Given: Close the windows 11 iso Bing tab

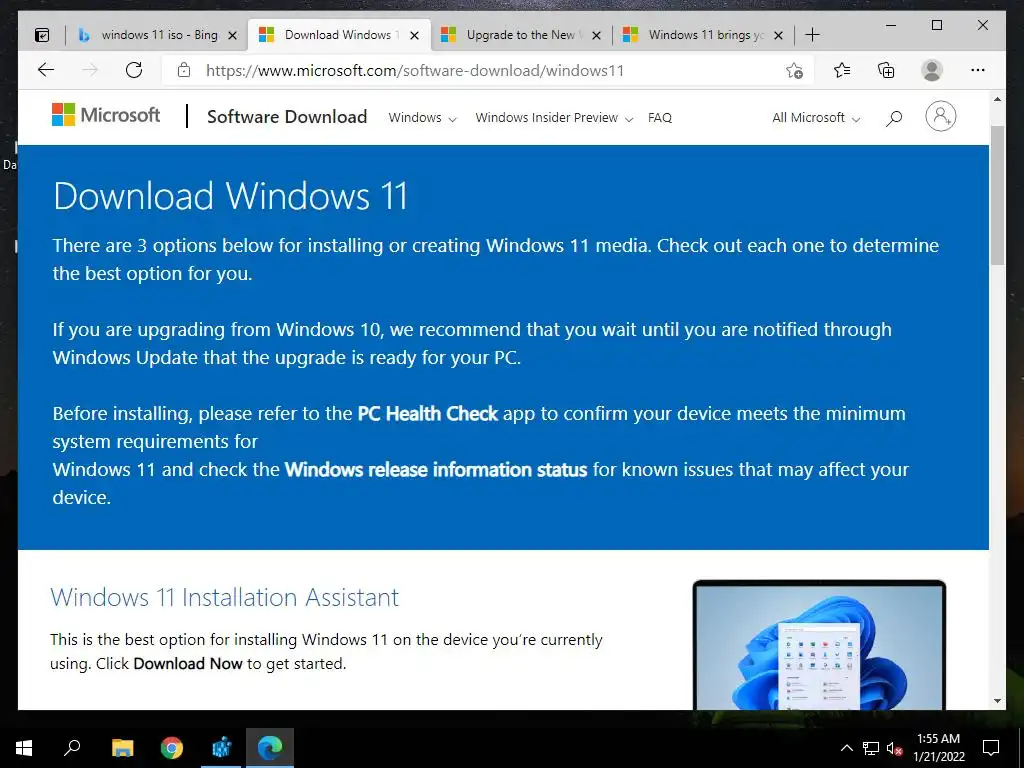Looking at the screenshot, I should [x=232, y=35].
